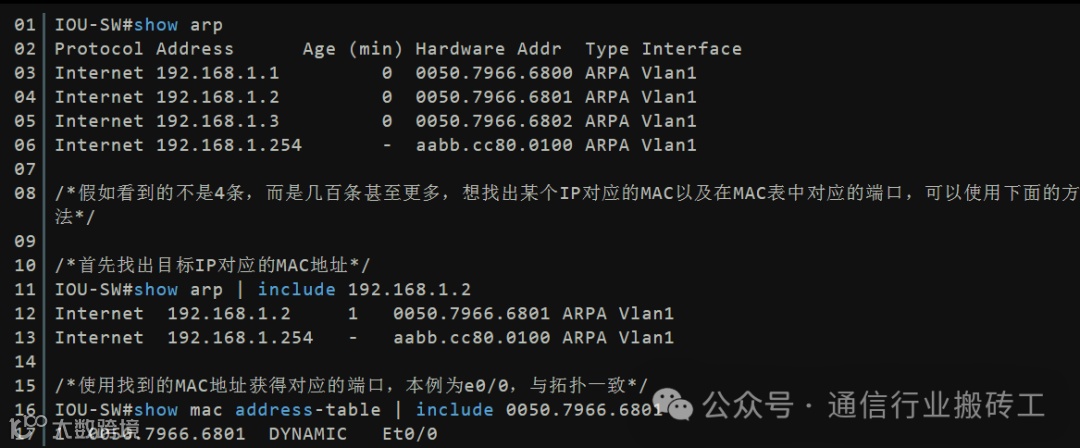Click the 'Hardware Addr' column header
Screen dimensions: 1080x448
[488, 49]
